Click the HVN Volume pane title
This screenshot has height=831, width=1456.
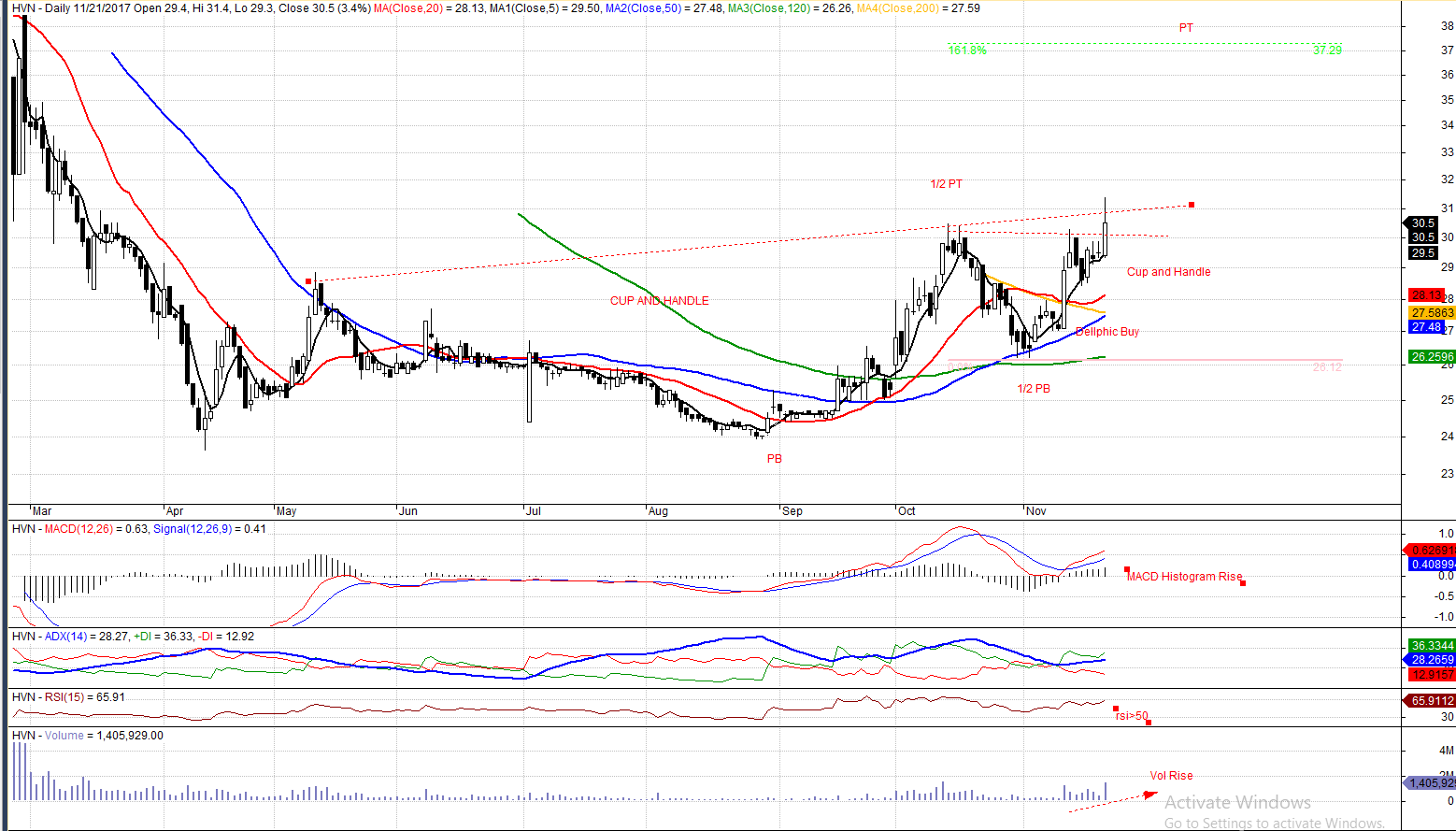coord(87,736)
